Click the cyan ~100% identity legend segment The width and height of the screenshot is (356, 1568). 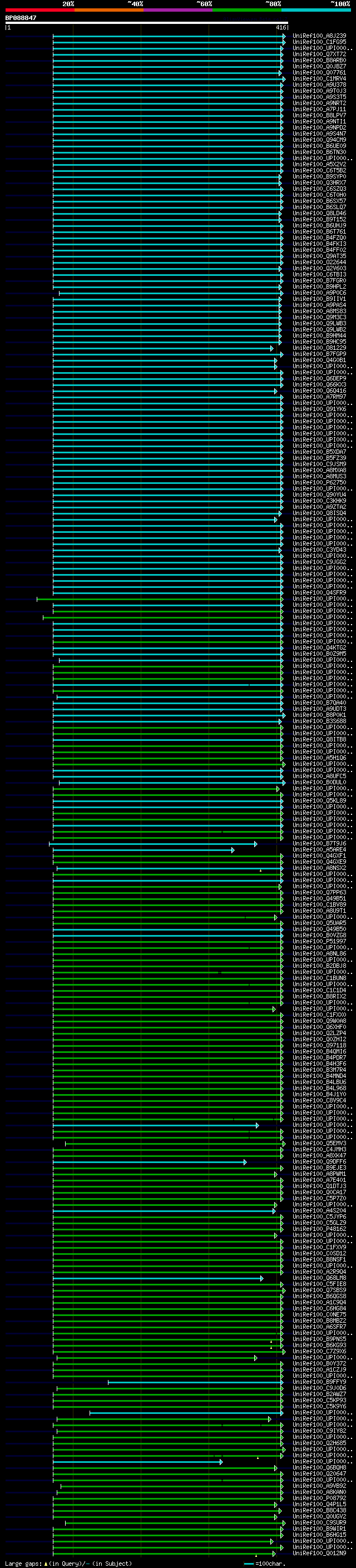pos(316,10)
